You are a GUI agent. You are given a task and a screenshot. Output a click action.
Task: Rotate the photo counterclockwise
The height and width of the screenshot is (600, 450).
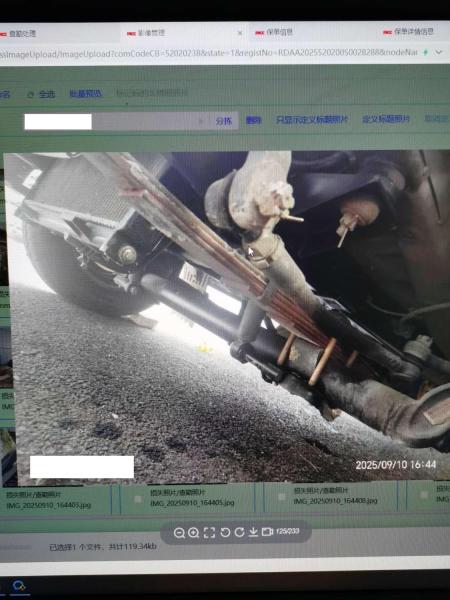[225, 532]
